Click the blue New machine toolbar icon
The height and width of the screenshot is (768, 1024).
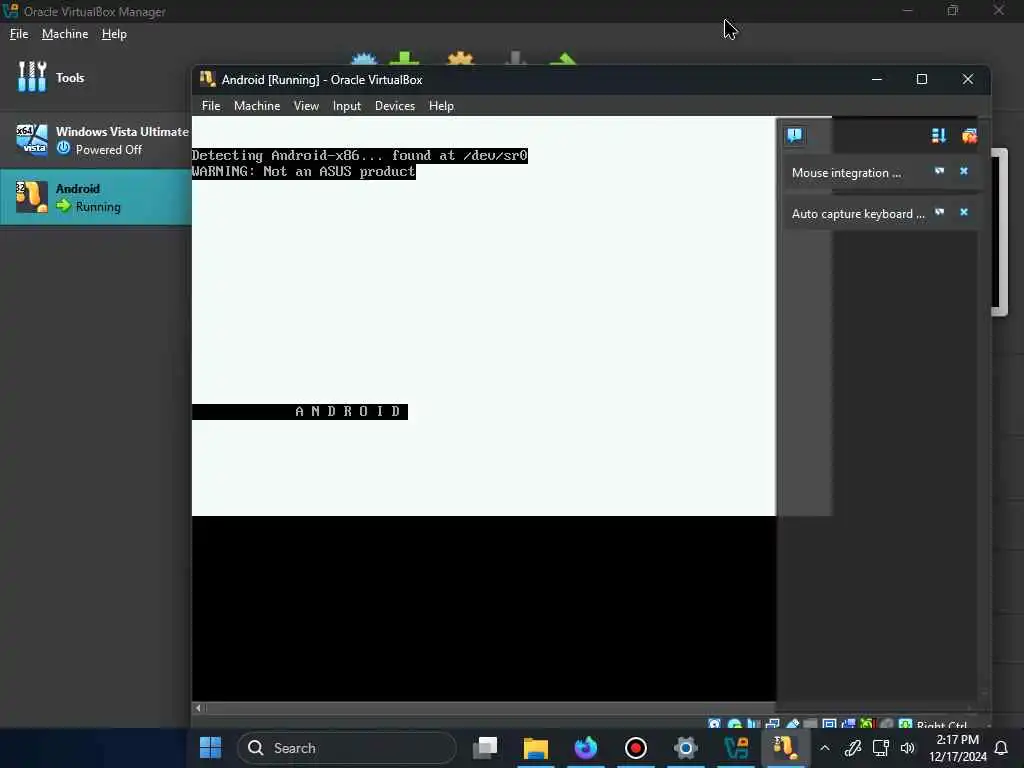tap(364, 59)
